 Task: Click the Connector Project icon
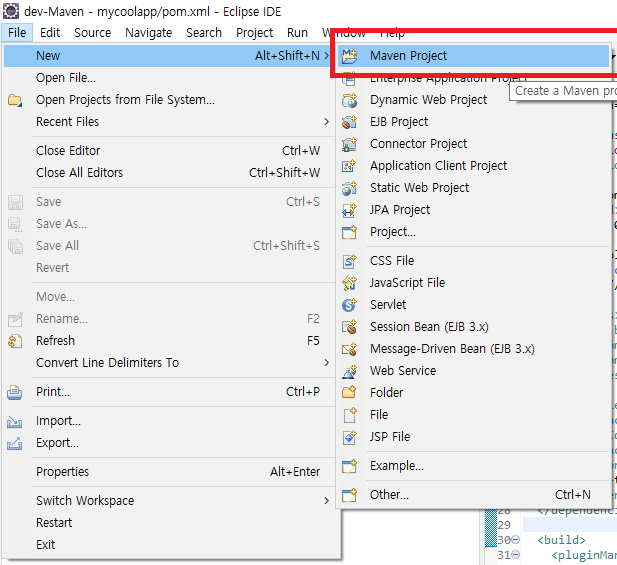pos(349,144)
